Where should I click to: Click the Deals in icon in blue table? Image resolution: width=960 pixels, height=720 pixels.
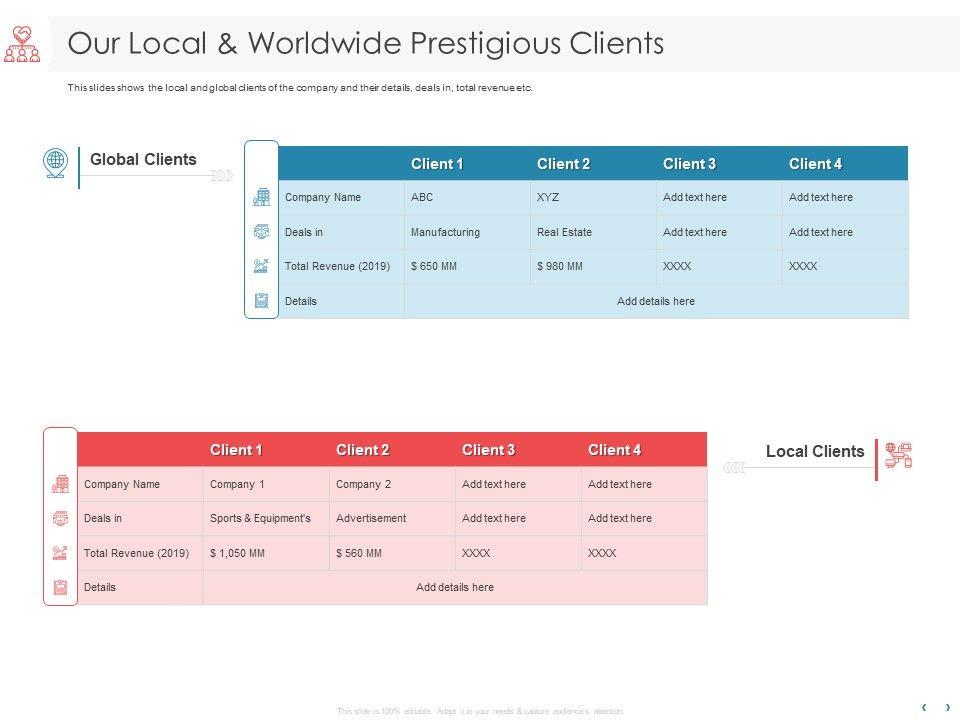click(x=261, y=232)
